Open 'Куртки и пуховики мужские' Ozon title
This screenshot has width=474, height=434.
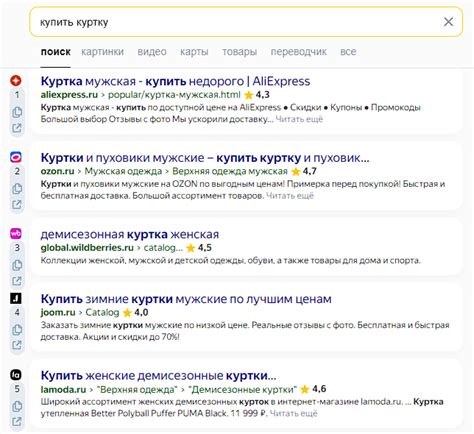pos(205,158)
